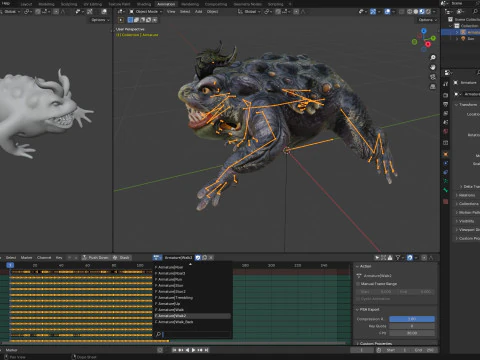Toggle camera view icon in viewport
Image resolution: width=480 pixels, height=360 pixels.
click(433, 77)
